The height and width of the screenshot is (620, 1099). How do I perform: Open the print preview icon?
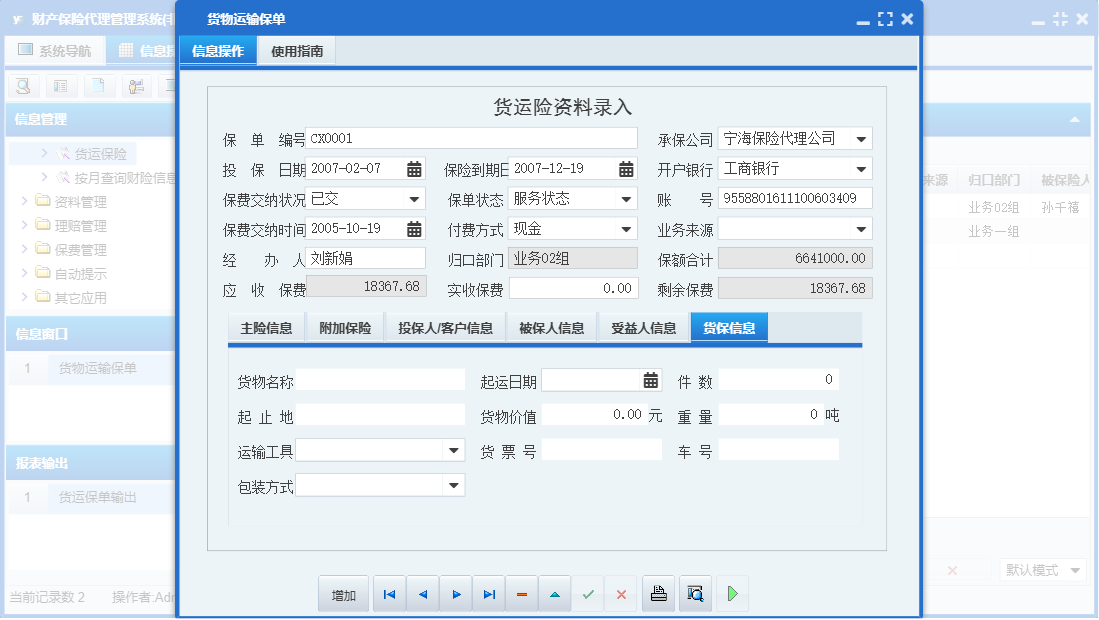tap(694, 593)
